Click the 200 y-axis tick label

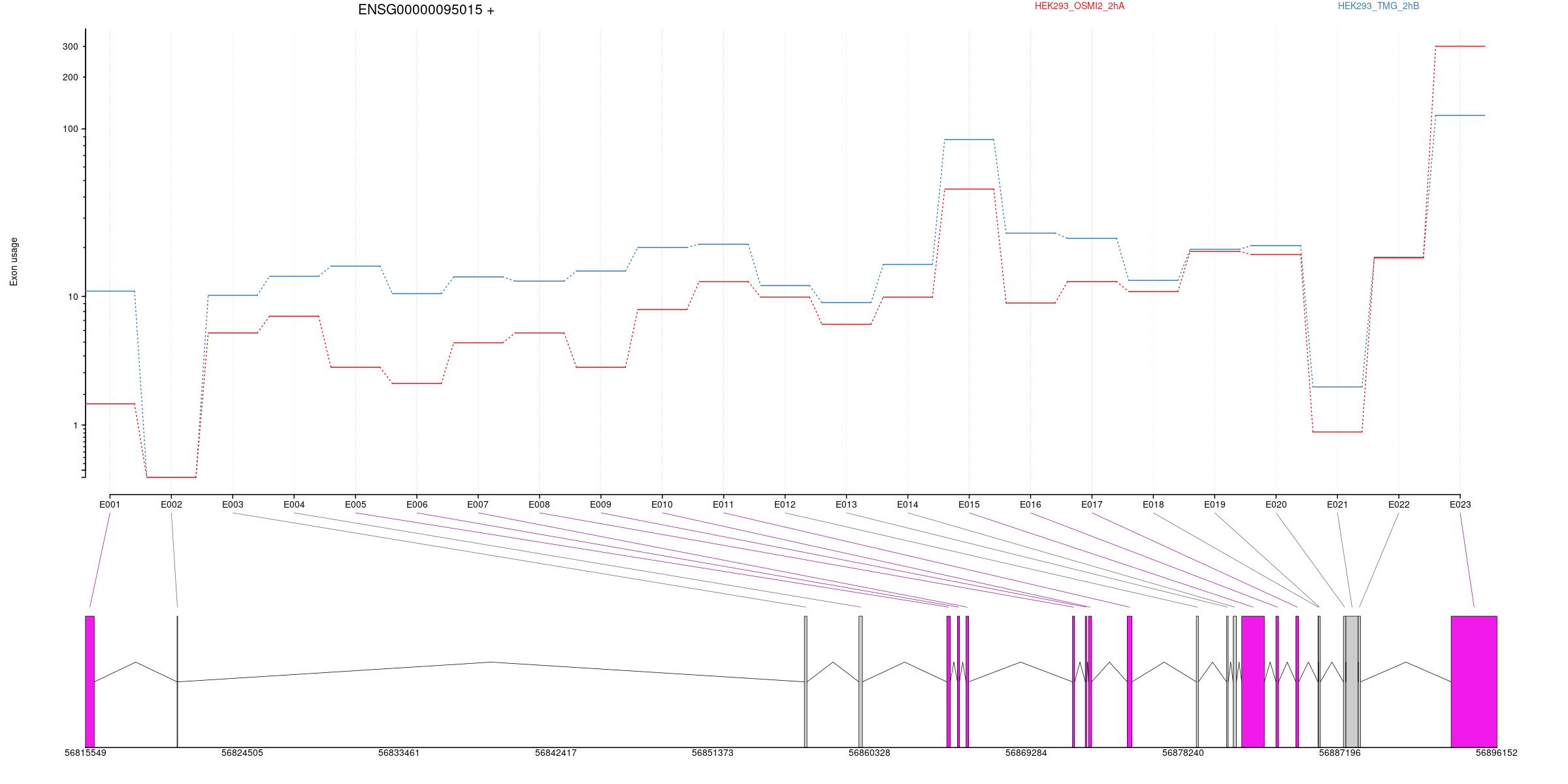coord(71,77)
